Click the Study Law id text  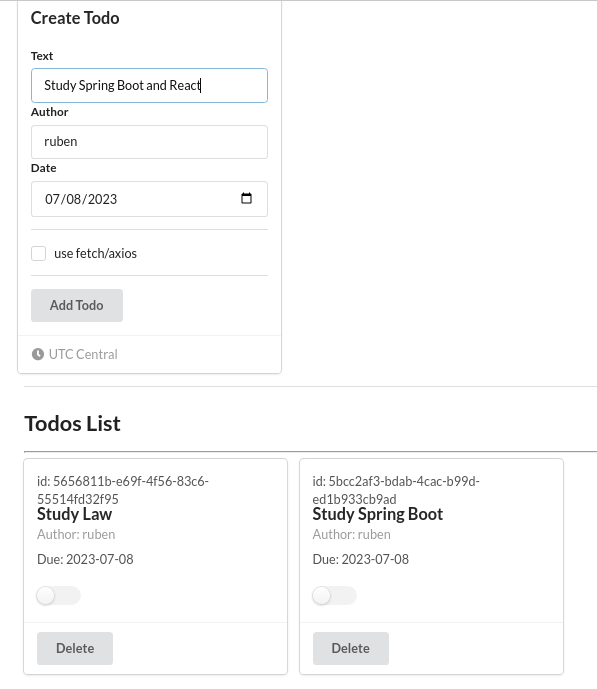tap(123, 490)
